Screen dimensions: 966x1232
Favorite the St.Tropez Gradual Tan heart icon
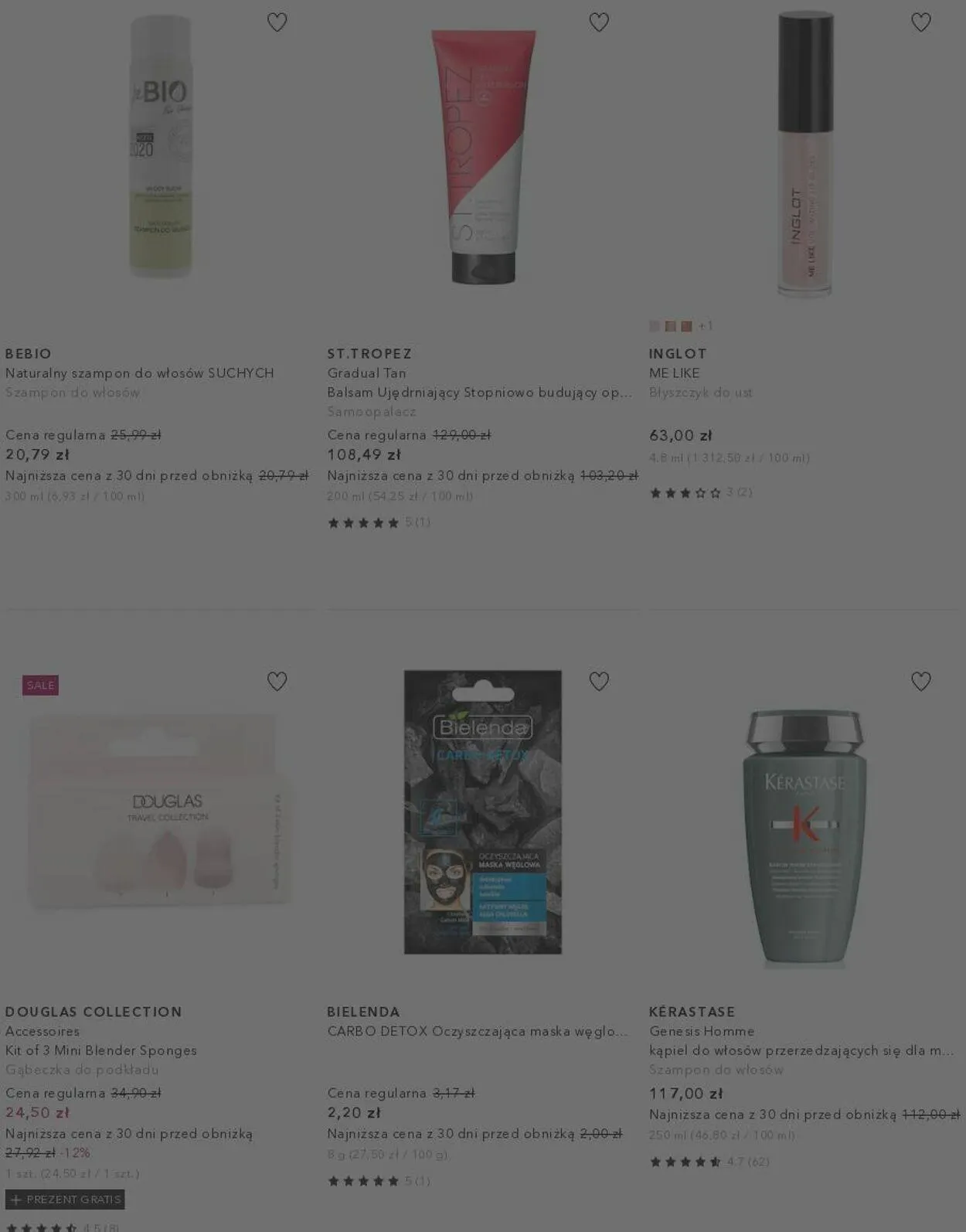(599, 22)
